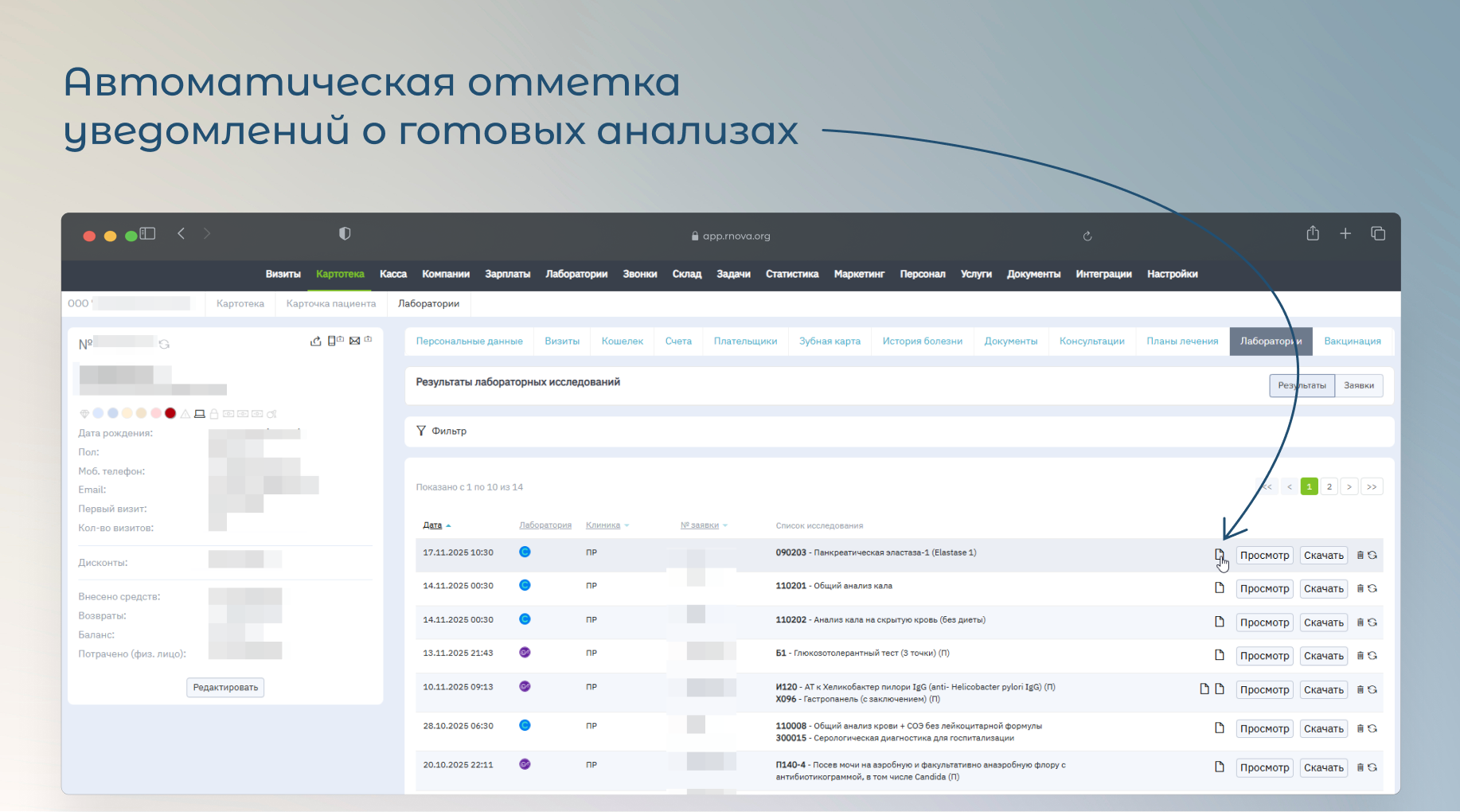Switch to the История болезни tab
Image resolution: width=1460 pixels, height=812 pixels.
(x=922, y=341)
